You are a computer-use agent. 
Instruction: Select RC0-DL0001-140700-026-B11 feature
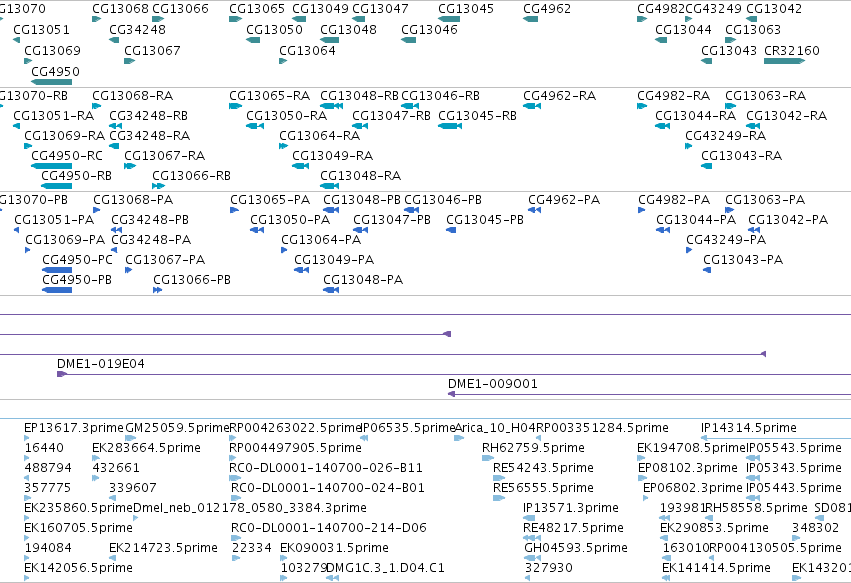[x=326, y=468]
